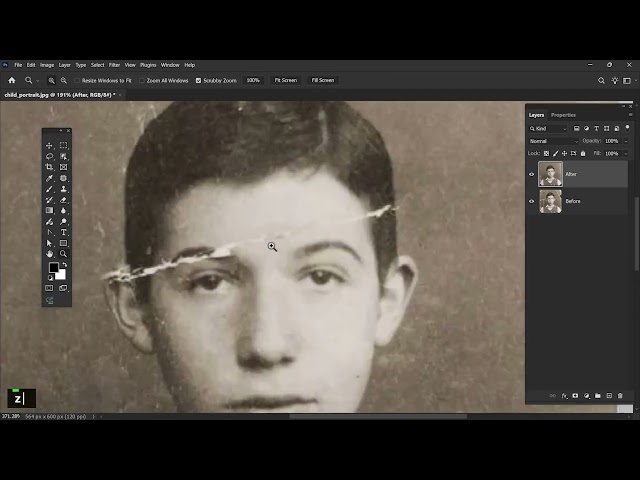Click Zoom In in options bar
The width and height of the screenshot is (640, 480).
(51, 81)
